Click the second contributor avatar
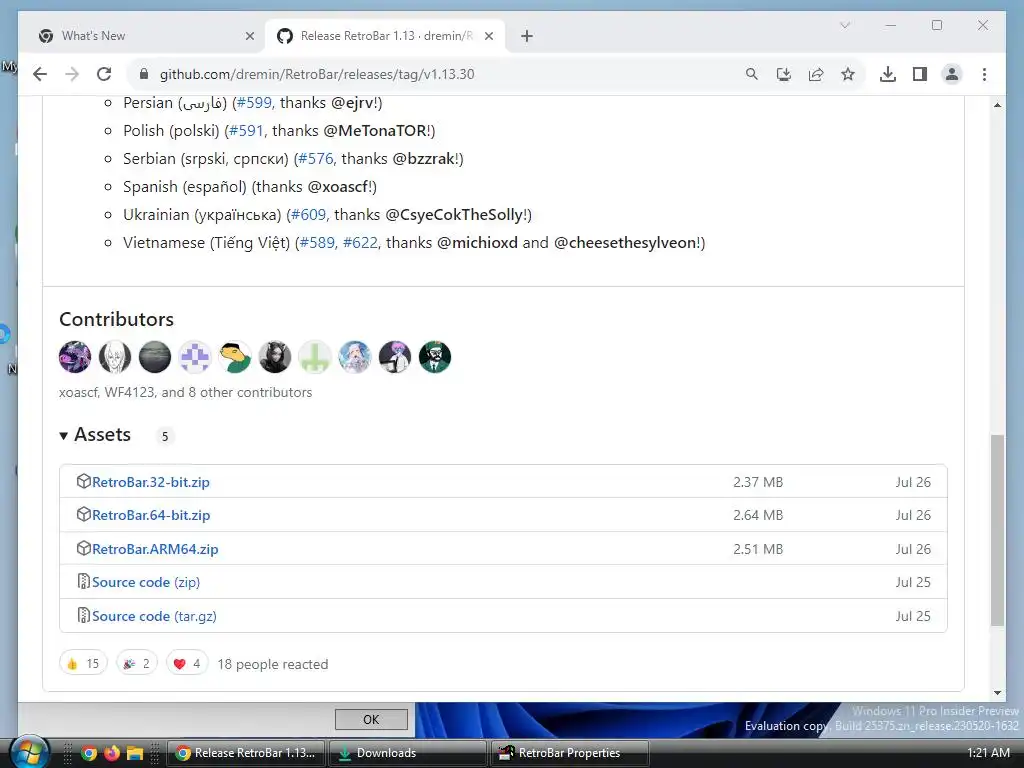Viewport: 1024px width, 768px height. click(x=115, y=357)
